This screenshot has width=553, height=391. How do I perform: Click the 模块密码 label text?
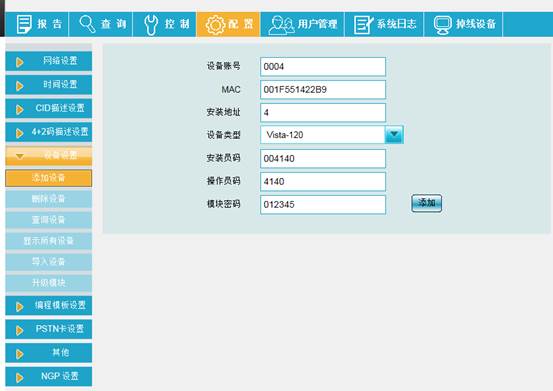click(x=223, y=204)
